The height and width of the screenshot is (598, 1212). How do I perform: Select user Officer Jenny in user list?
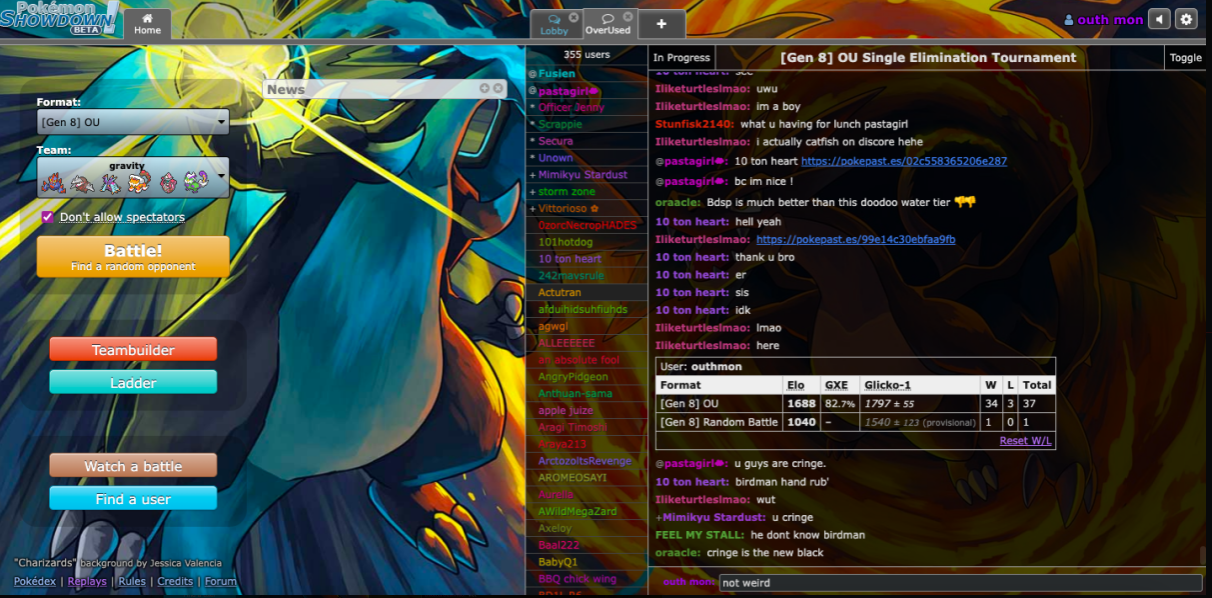[587, 108]
